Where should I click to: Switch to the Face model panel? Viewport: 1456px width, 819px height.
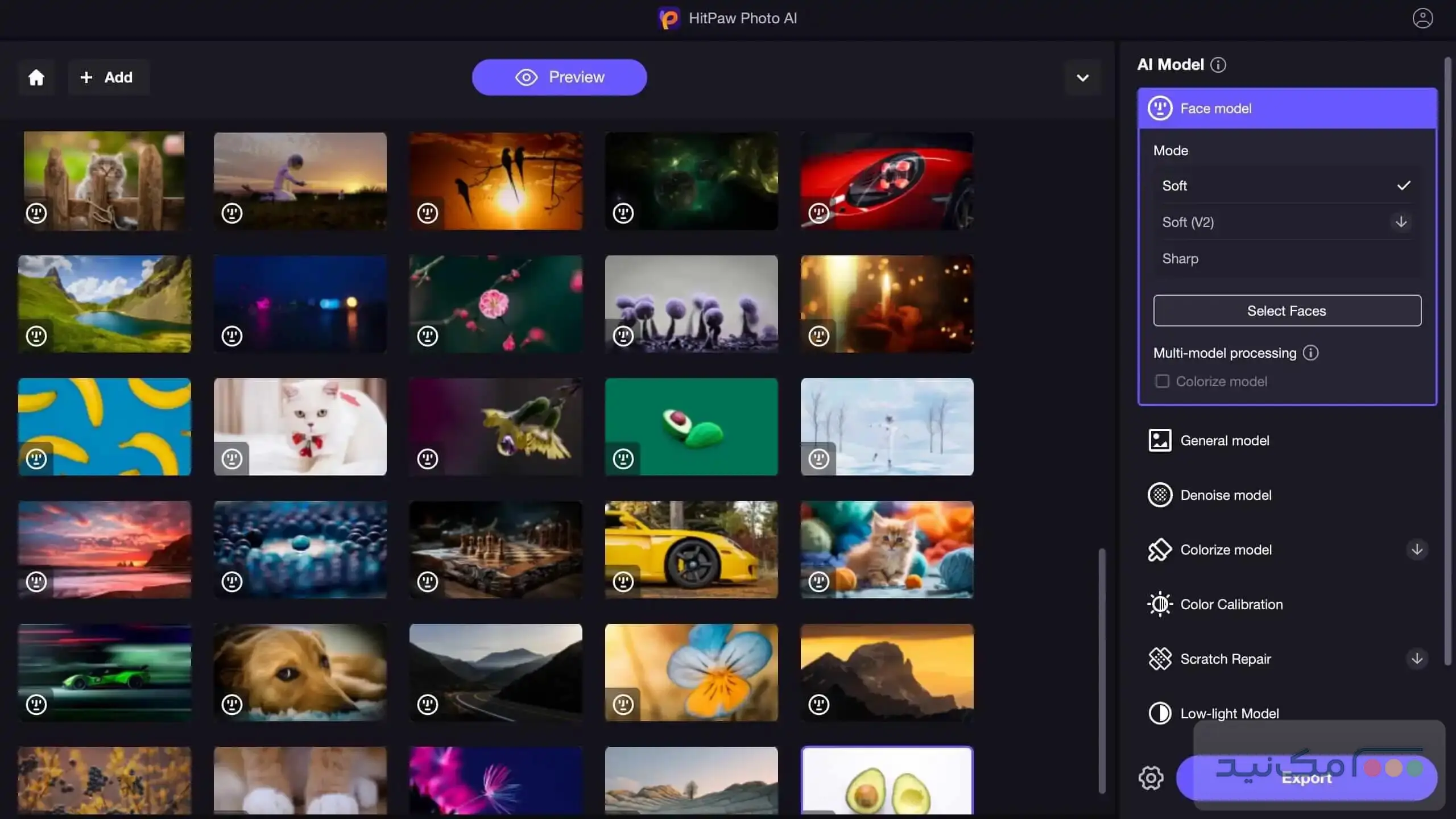coord(1216,108)
